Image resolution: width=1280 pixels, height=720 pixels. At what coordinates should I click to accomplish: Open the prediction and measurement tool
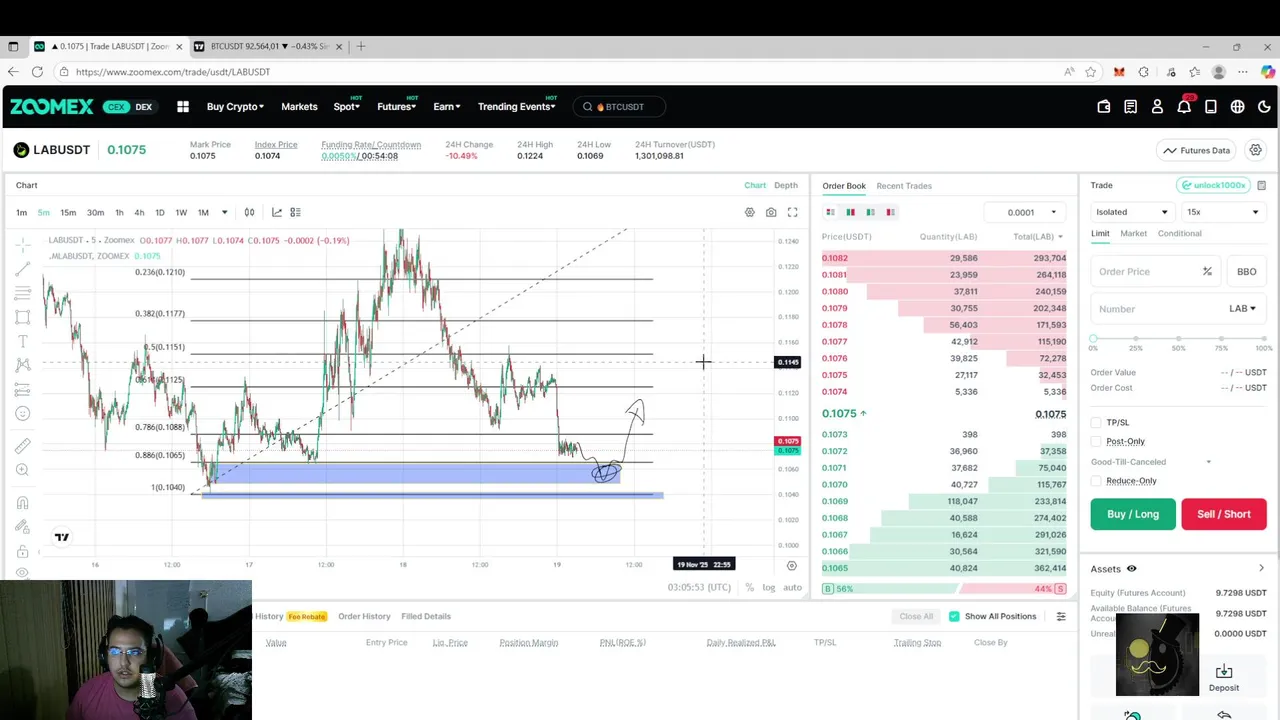[x=23, y=389]
